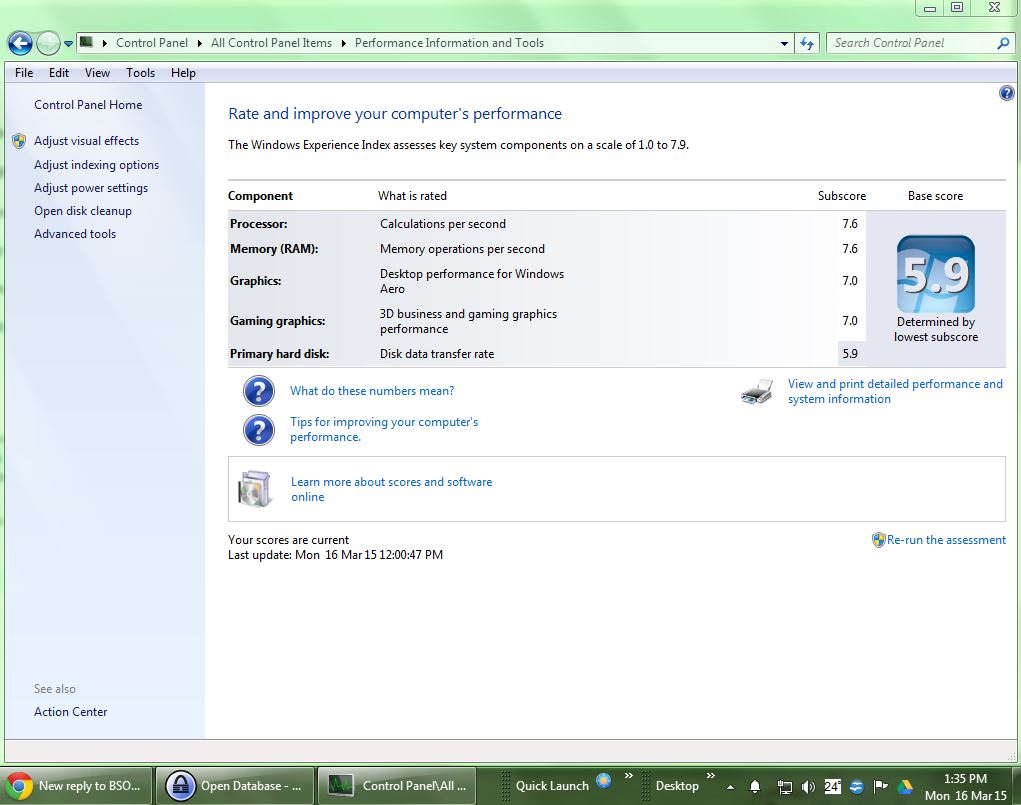Go to Control Panel Home
The image size is (1021, 805).
pos(88,105)
